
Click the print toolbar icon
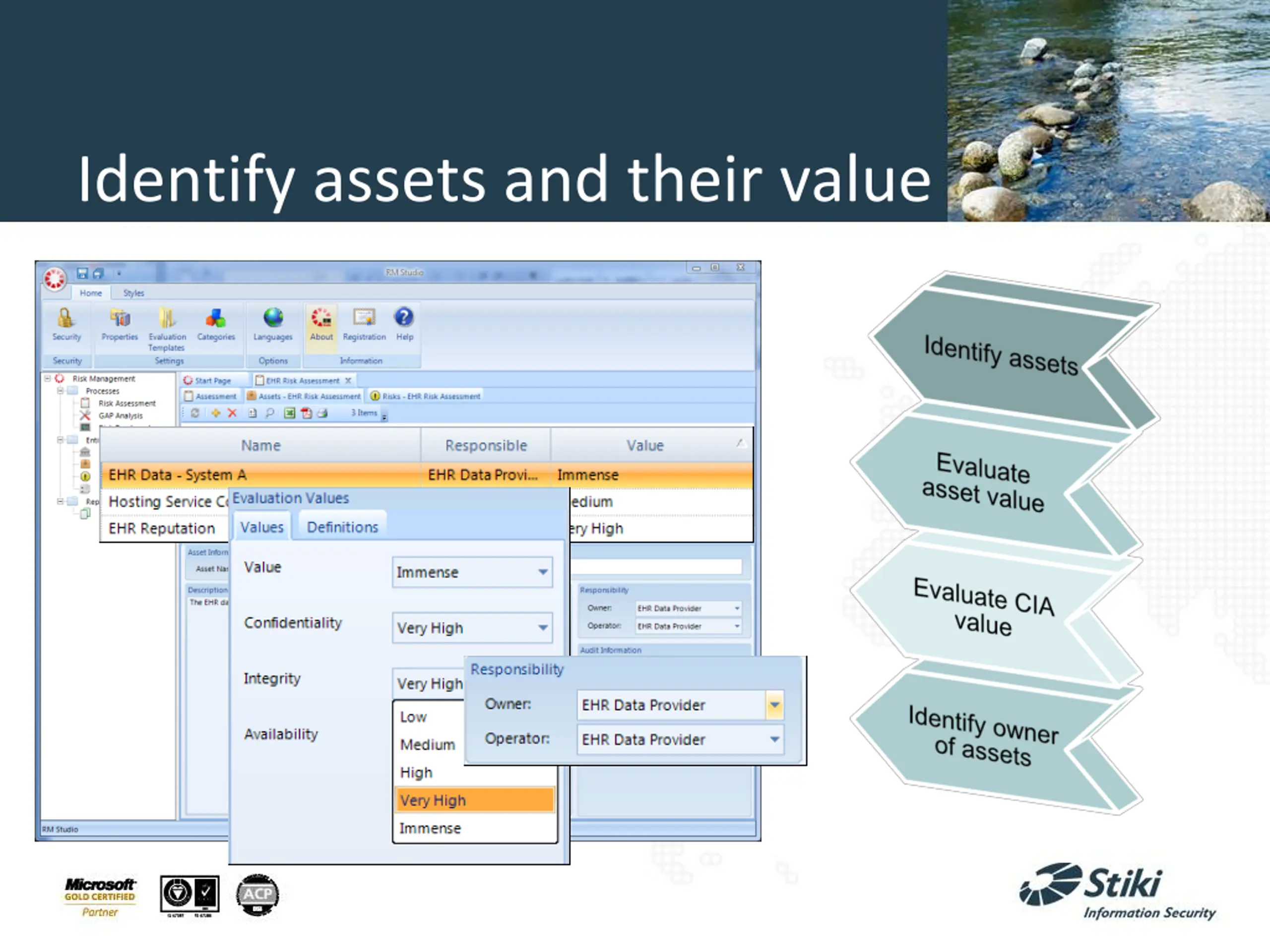pyautogui.click(x=322, y=413)
